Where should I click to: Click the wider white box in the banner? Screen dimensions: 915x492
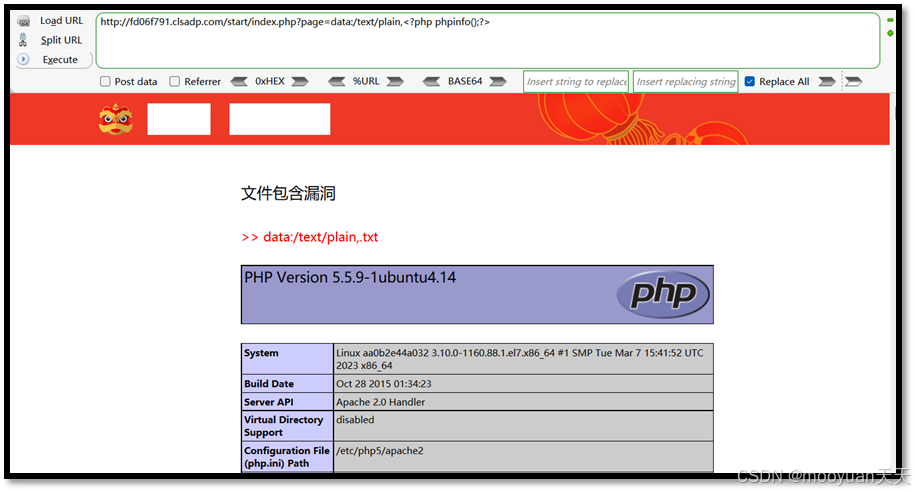pos(280,119)
